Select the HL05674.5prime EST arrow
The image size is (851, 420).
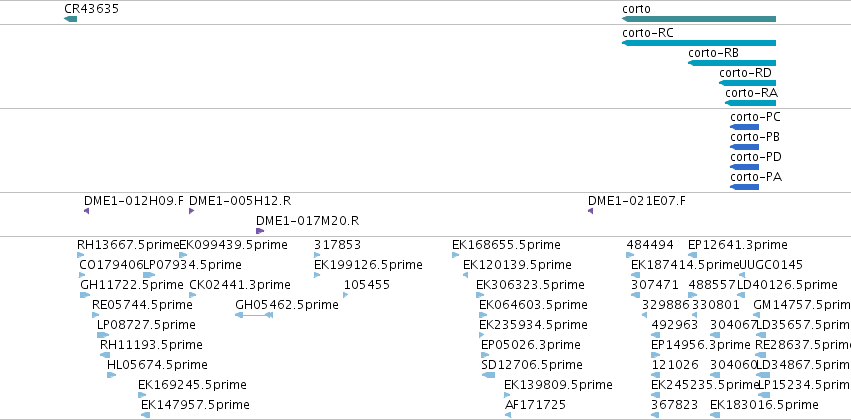pyautogui.click(x=111, y=375)
